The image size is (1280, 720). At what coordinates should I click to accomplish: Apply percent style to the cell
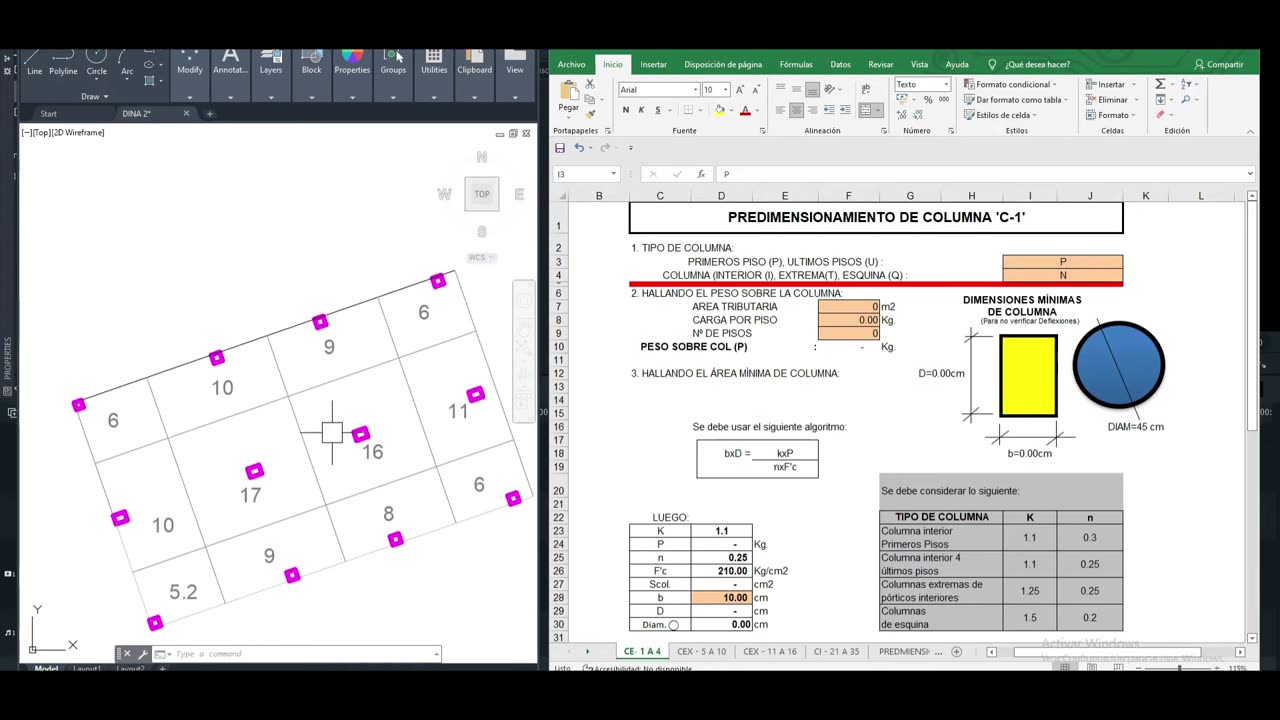(928, 100)
